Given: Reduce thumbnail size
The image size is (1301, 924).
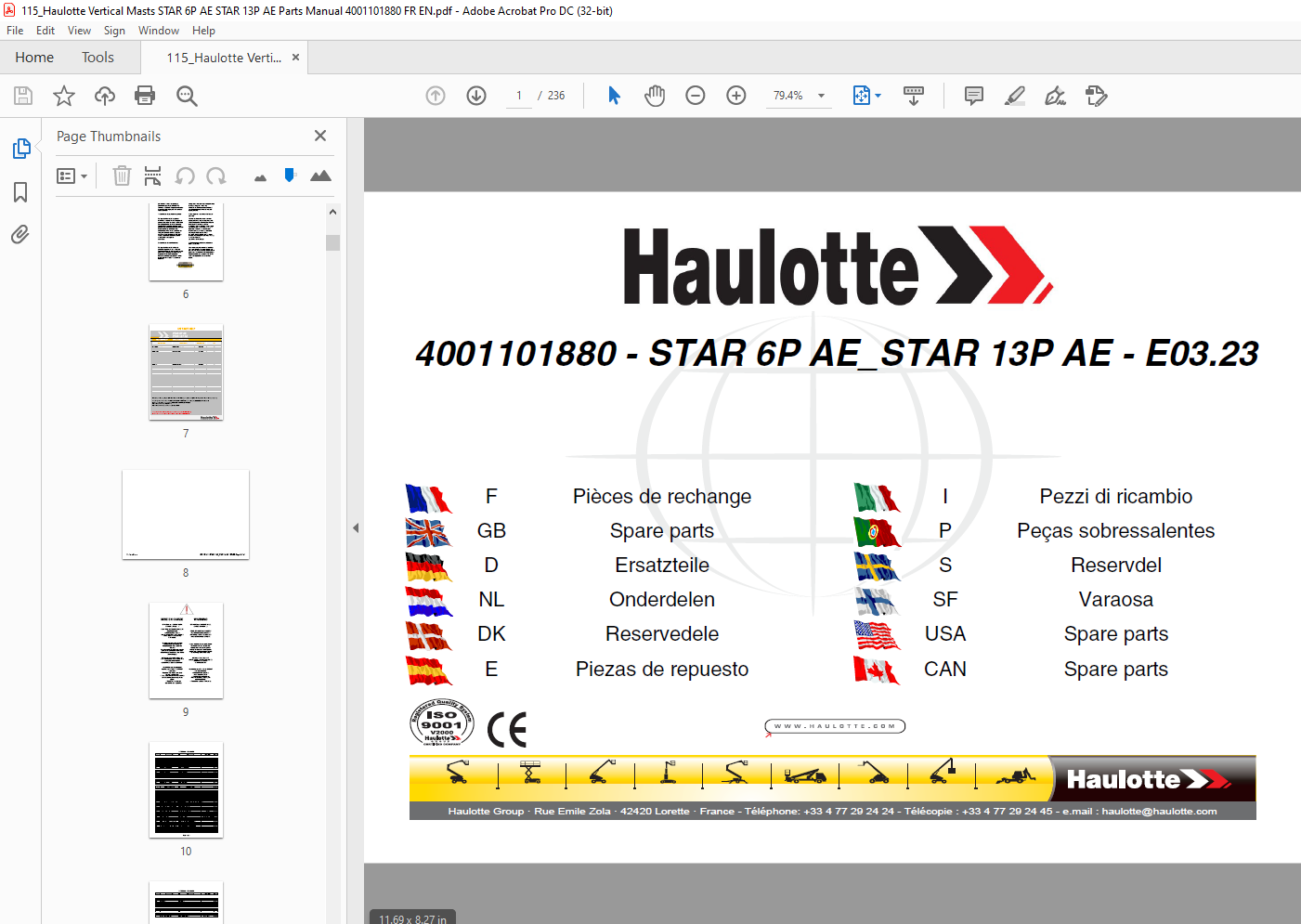Looking at the screenshot, I should pyautogui.click(x=260, y=177).
